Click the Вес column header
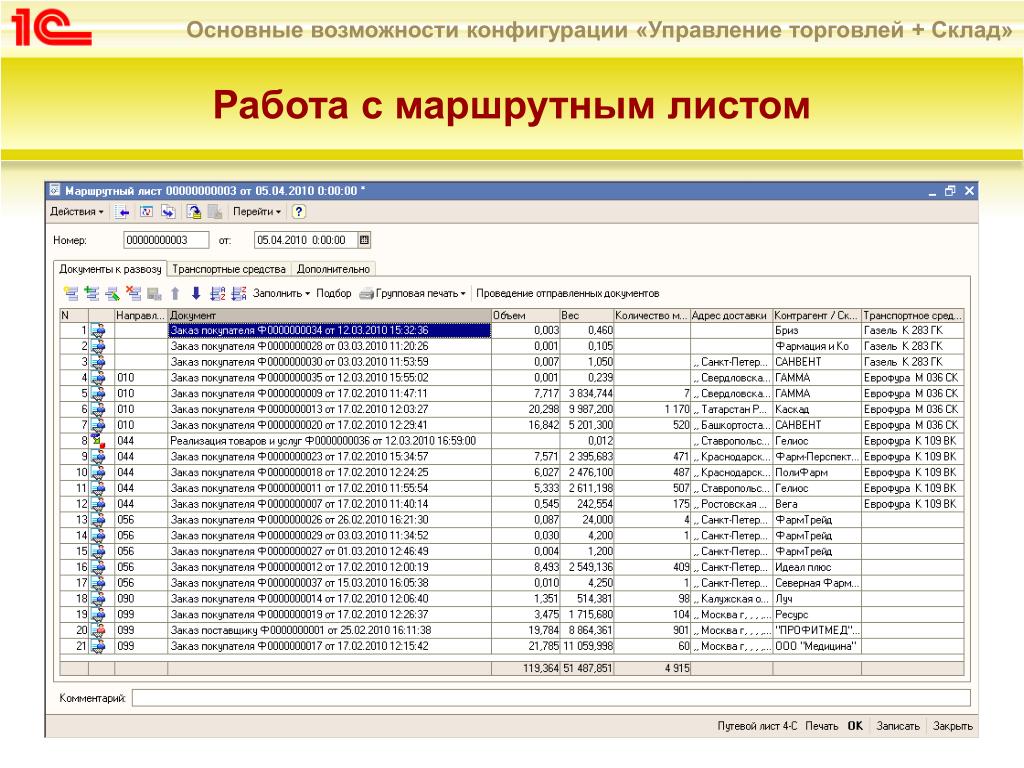This screenshot has width=1024, height=768. click(x=586, y=315)
